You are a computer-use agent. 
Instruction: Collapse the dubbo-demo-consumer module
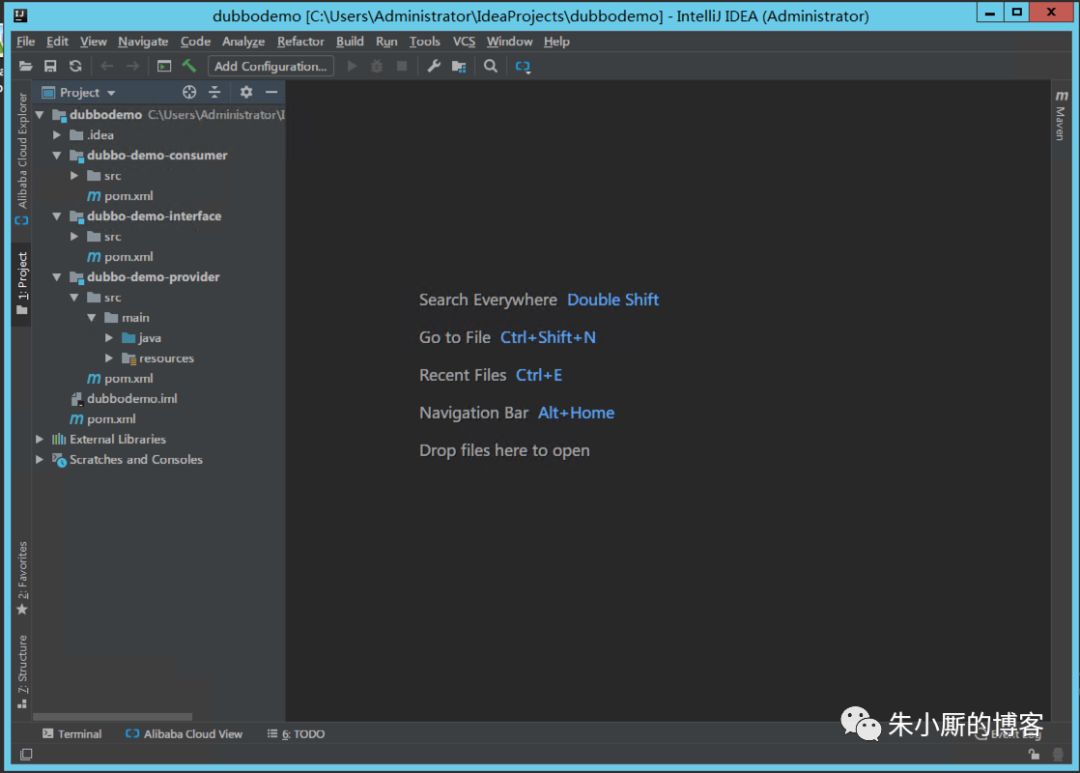tap(57, 155)
